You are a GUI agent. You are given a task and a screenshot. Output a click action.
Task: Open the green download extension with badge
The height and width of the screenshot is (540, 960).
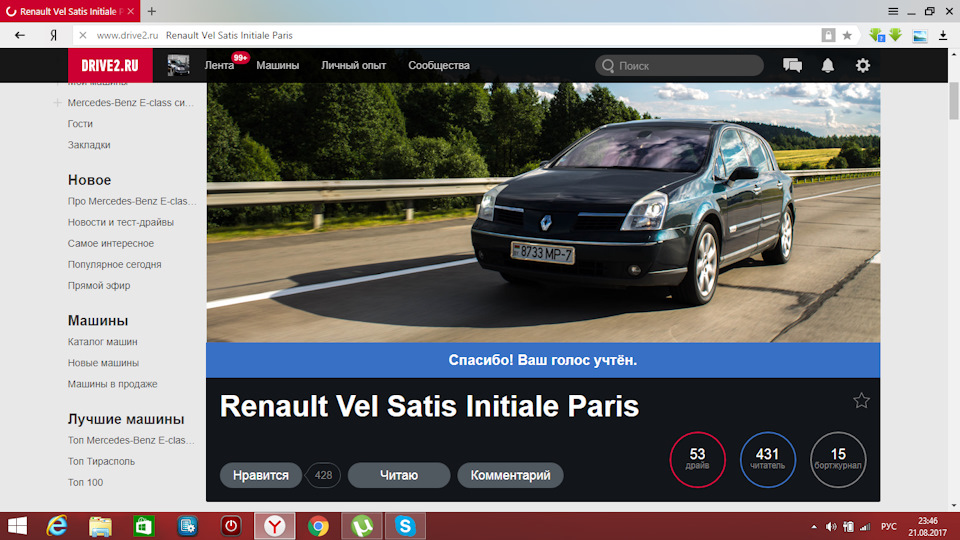pyautogui.click(x=877, y=36)
